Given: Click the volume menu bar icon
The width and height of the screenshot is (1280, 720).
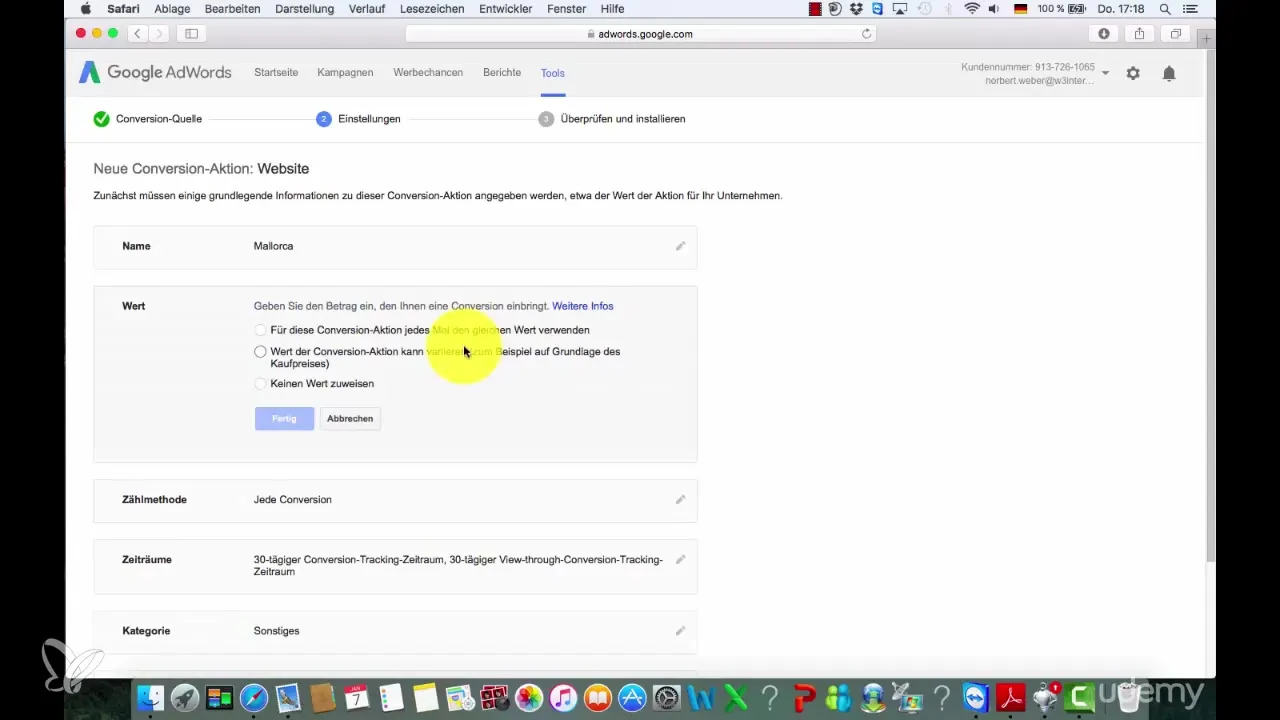Looking at the screenshot, I should [996, 9].
